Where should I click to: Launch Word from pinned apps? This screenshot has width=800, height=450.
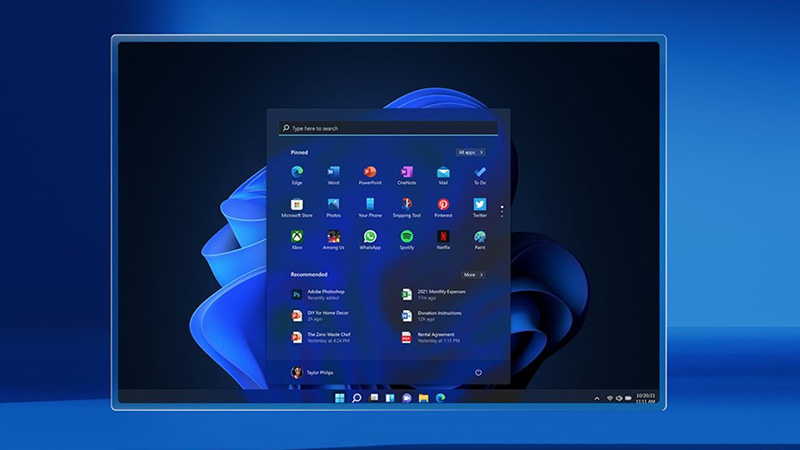tap(333, 175)
